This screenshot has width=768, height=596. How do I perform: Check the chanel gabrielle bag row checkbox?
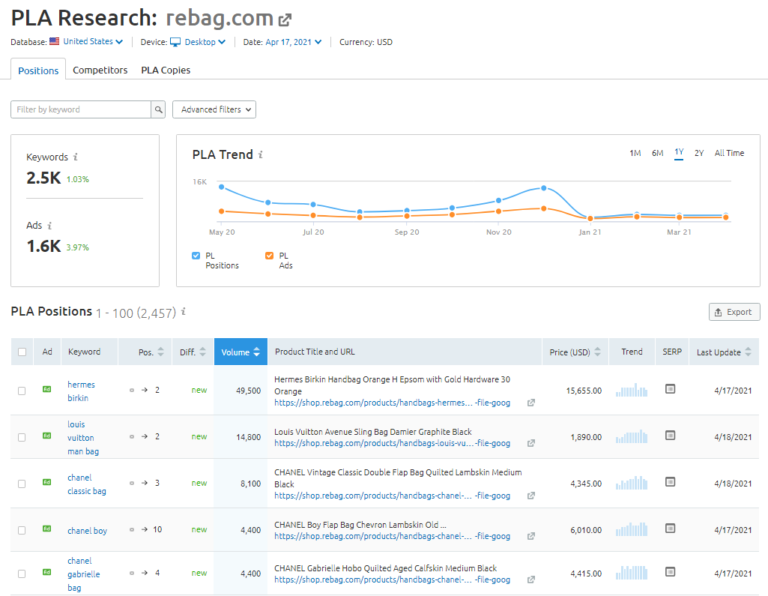pos(22,573)
